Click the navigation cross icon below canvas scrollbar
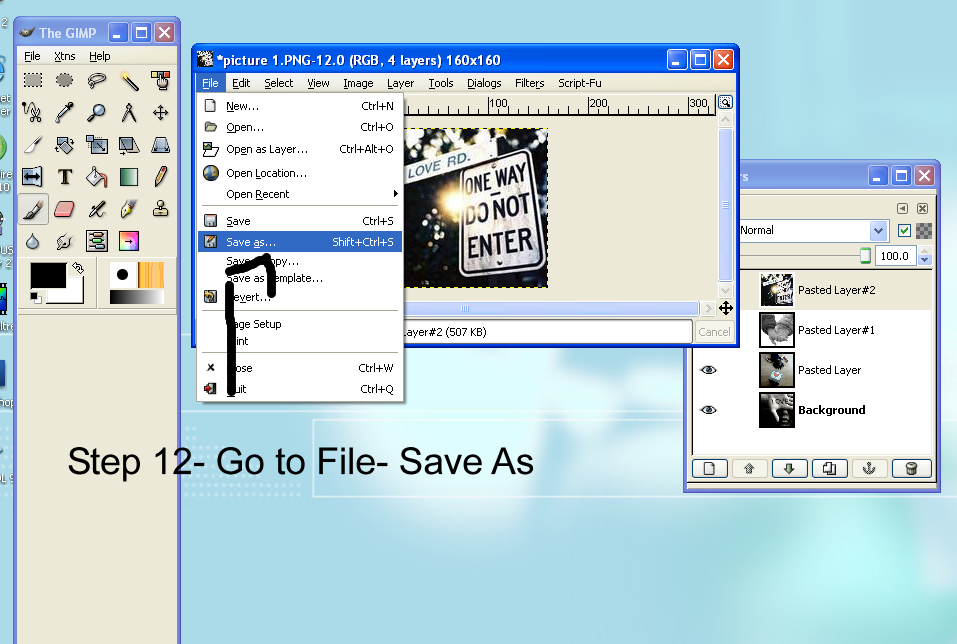957x644 pixels. click(x=726, y=308)
